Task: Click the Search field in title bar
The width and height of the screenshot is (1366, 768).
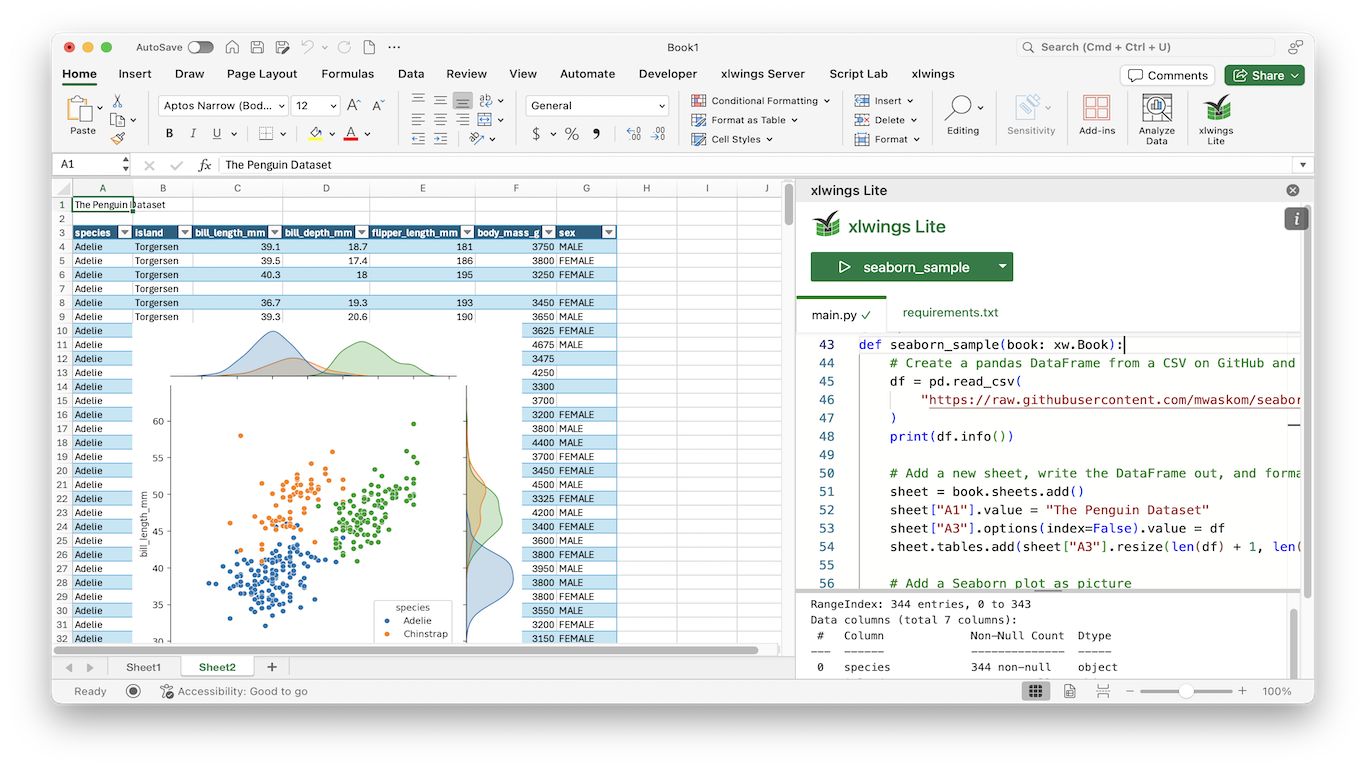Action: click(x=1145, y=47)
